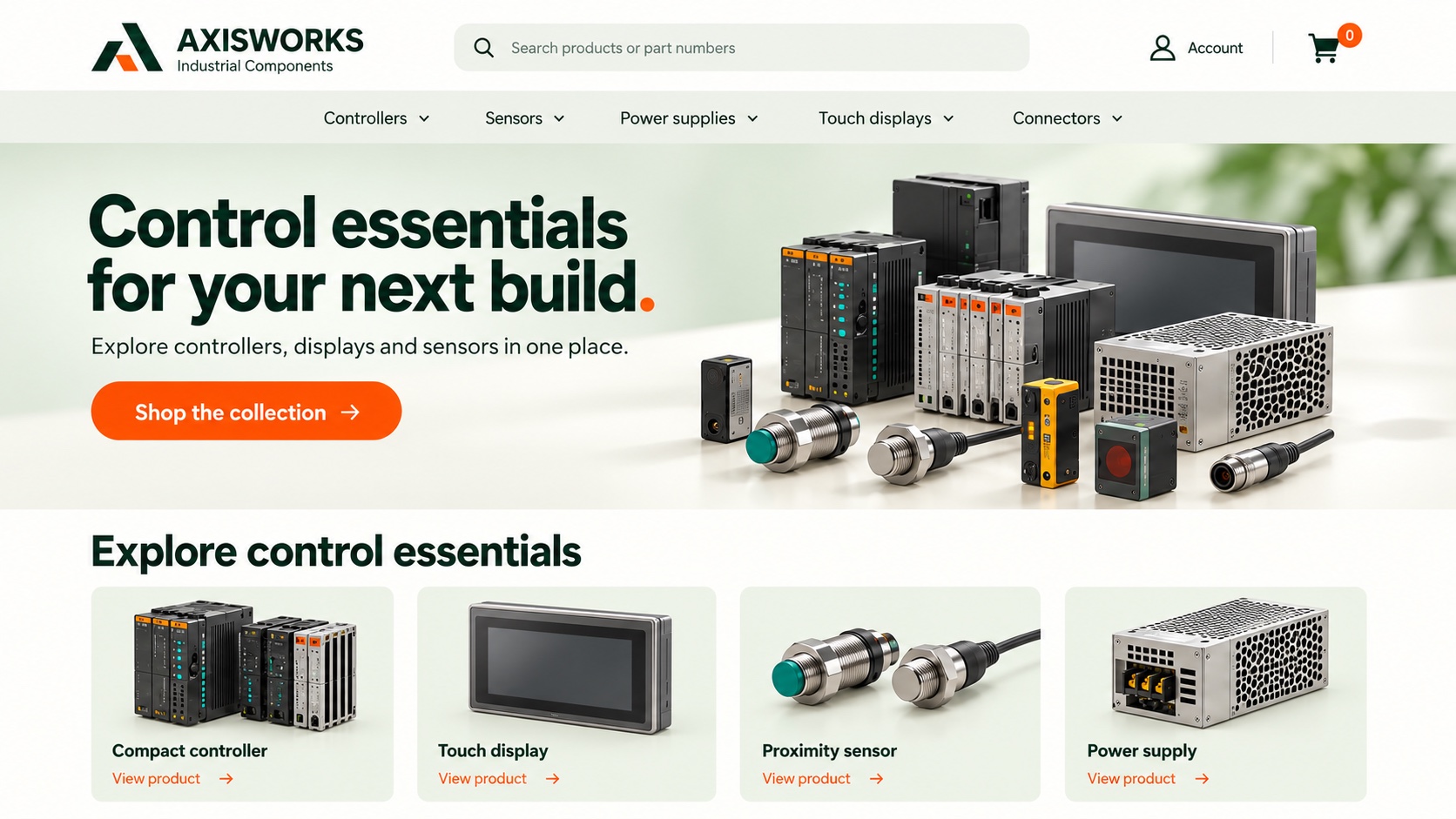View product for Power supply
Viewport: 1456px width, 819px height.
click(1148, 779)
